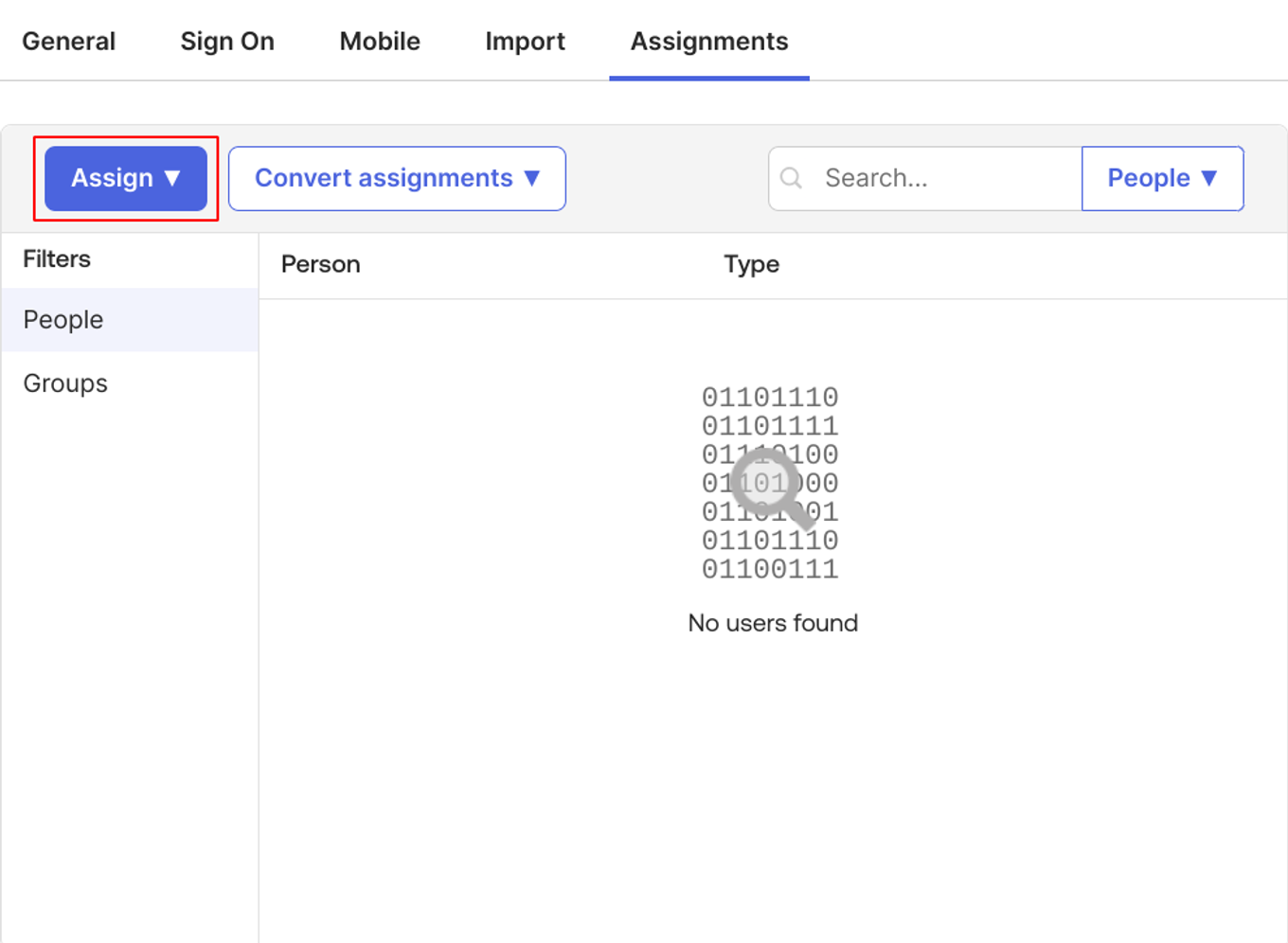
Task: Click the Assignments tab
Action: 709,42
